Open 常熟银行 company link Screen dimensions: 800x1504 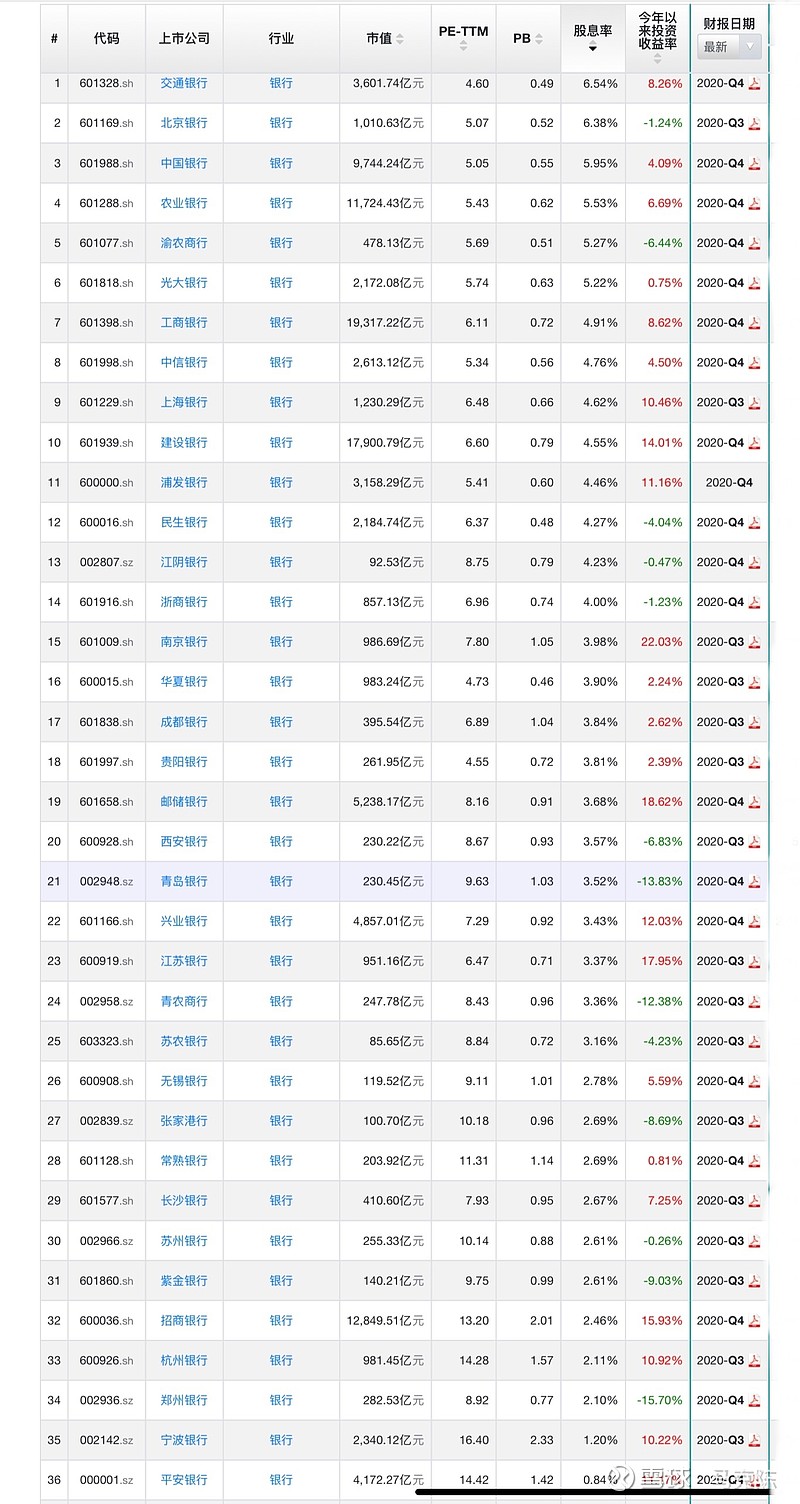click(184, 1162)
